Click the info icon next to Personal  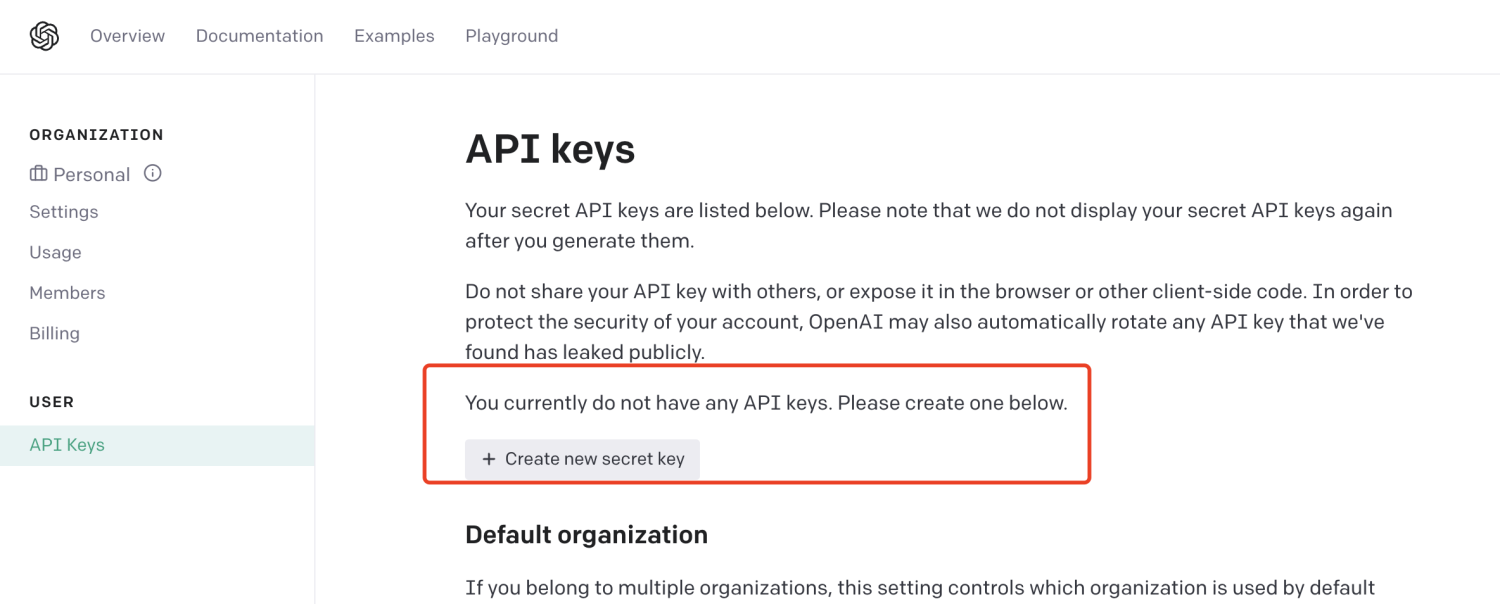coord(153,173)
